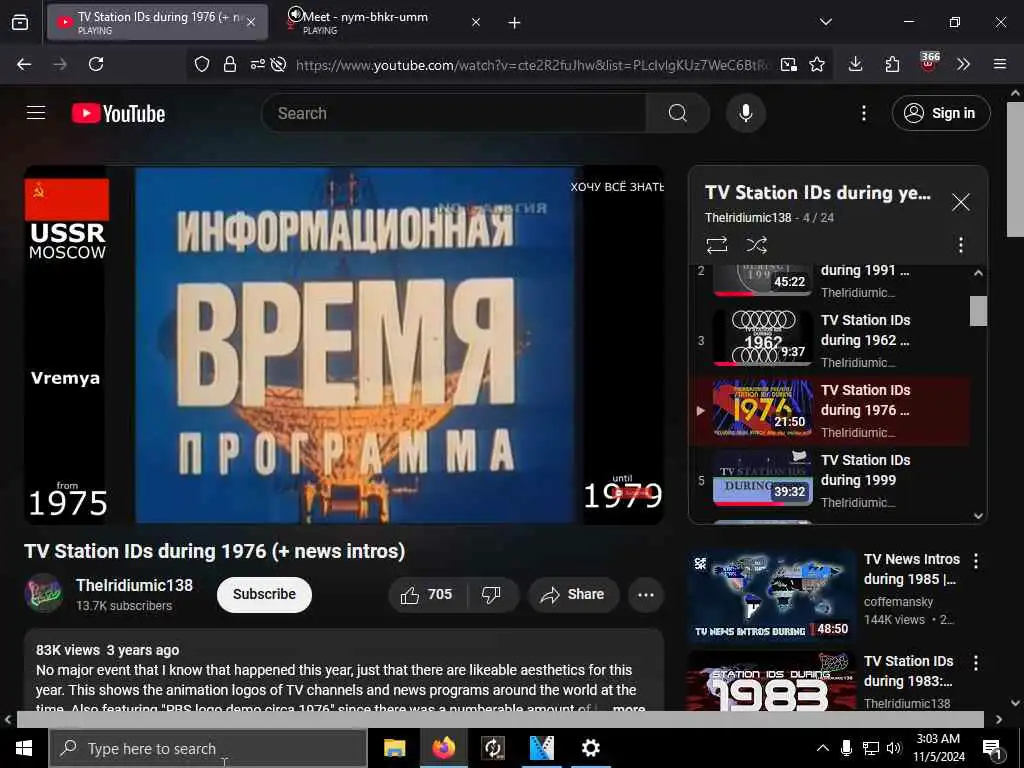Toggle shuffle playlist
Image resolution: width=1024 pixels, height=768 pixels.
756,245
